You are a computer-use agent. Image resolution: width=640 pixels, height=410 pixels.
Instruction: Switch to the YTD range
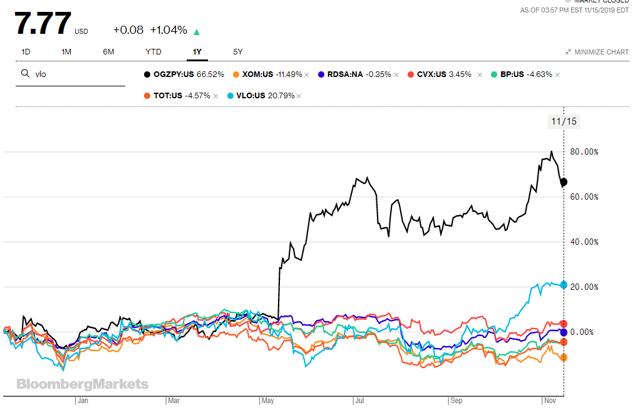[153, 50]
